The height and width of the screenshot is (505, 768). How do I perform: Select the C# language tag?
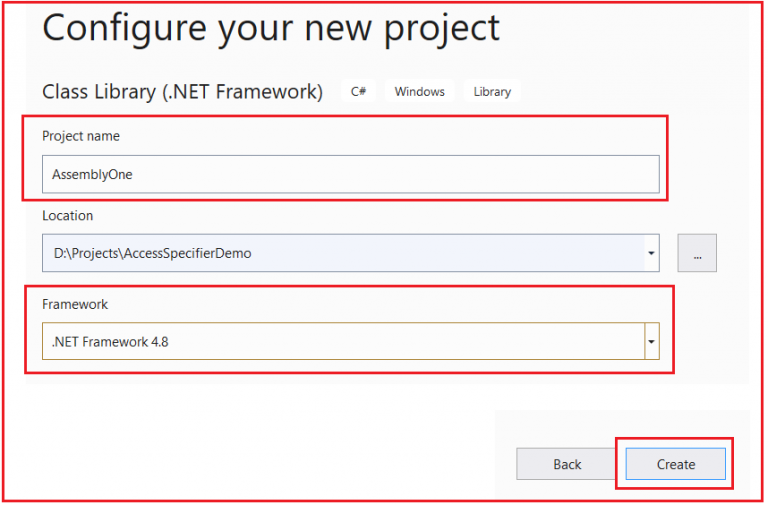(x=358, y=92)
